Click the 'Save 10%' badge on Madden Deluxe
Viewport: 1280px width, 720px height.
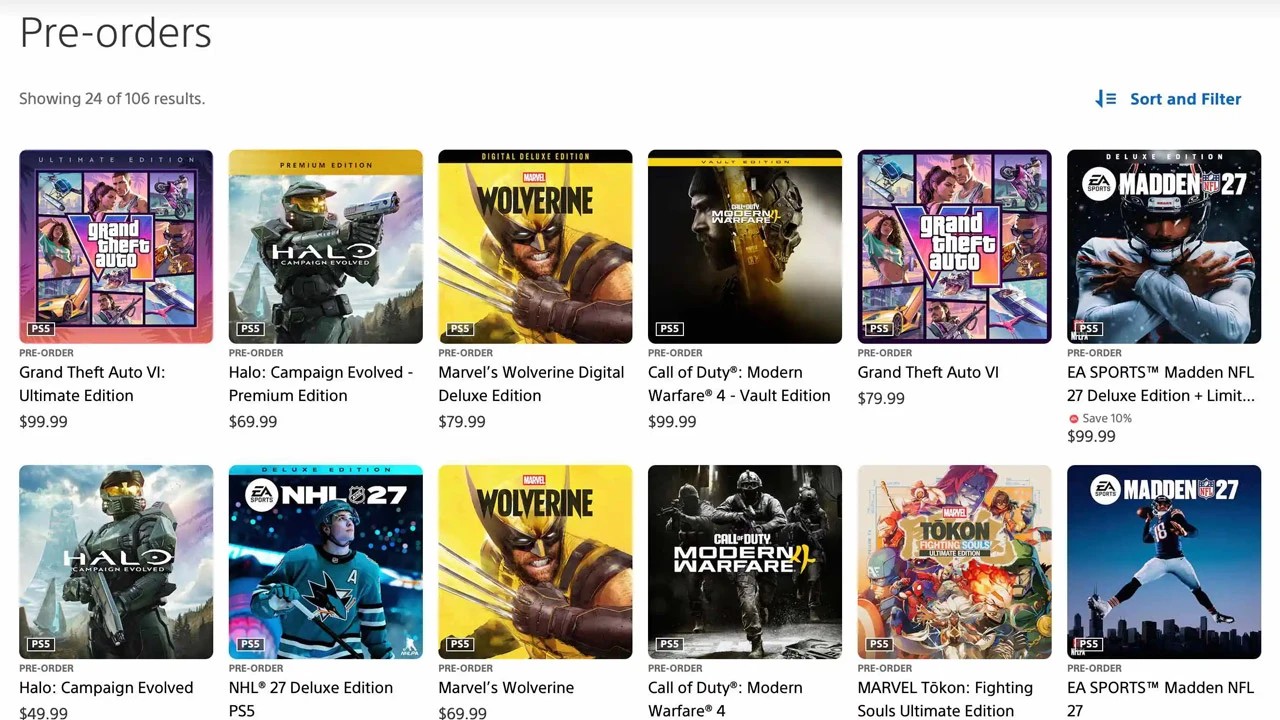(1100, 418)
